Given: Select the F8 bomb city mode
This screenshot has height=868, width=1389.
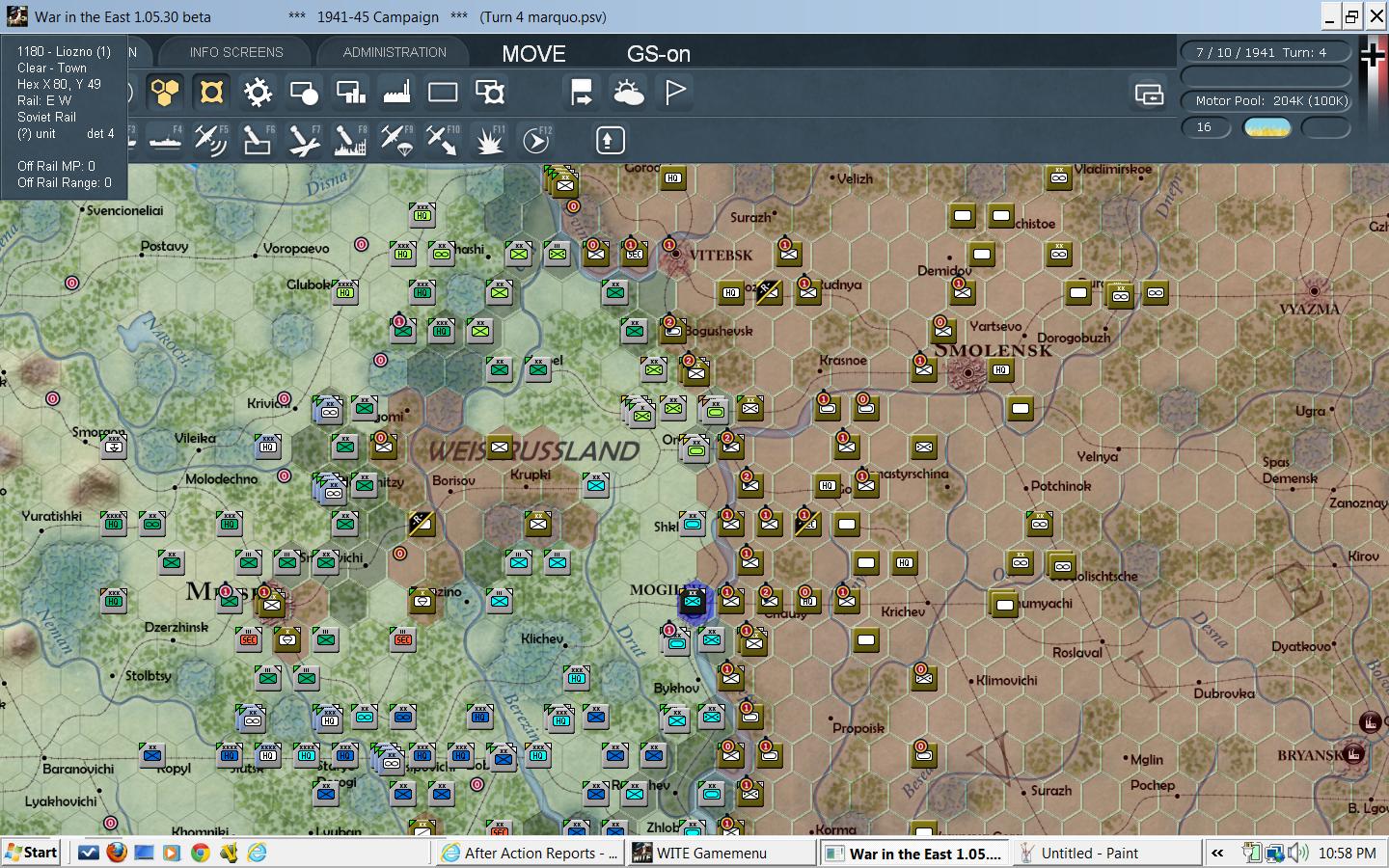Looking at the screenshot, I should 350,141.
